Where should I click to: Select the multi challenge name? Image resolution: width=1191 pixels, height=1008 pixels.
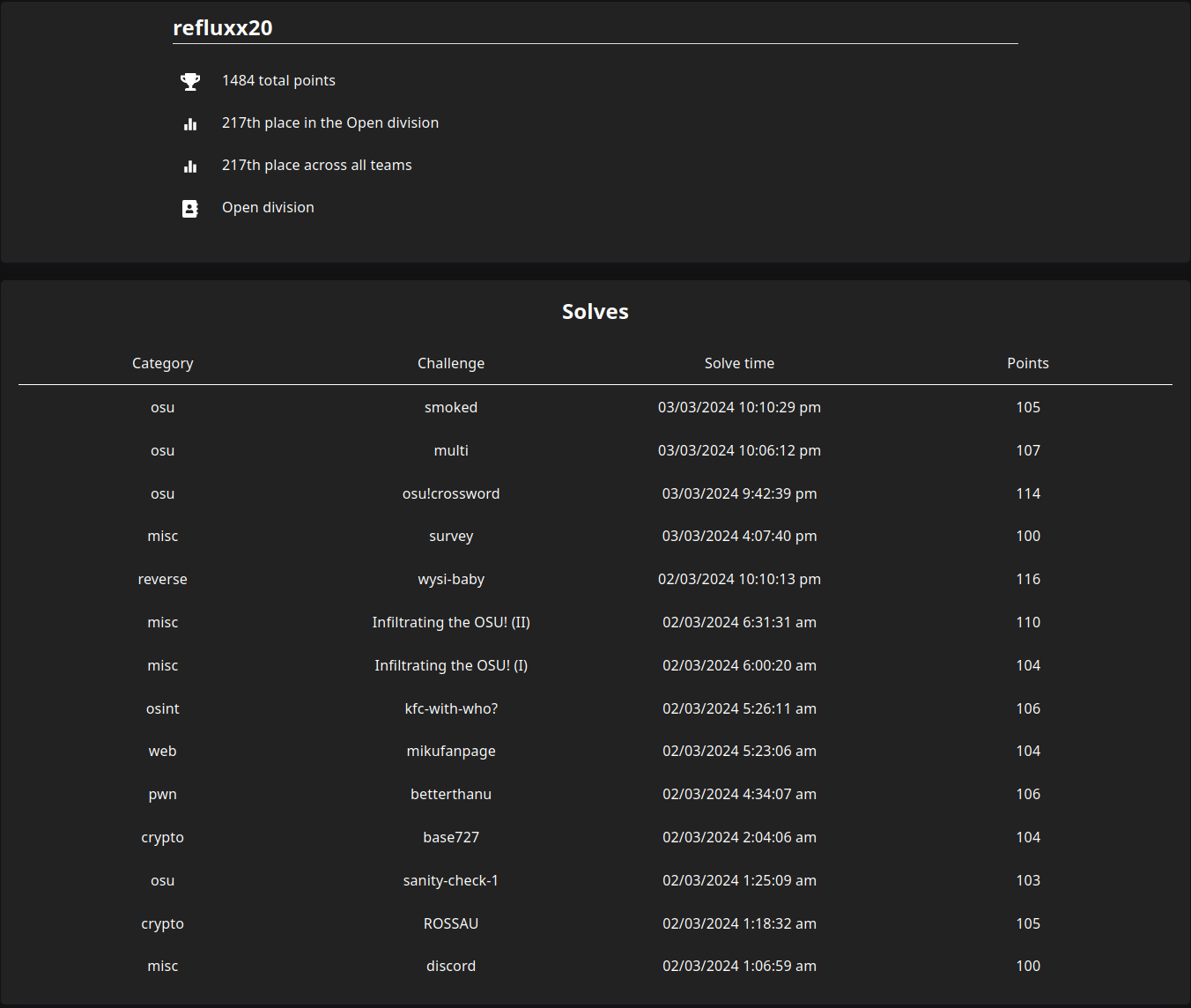coord(451,450)
